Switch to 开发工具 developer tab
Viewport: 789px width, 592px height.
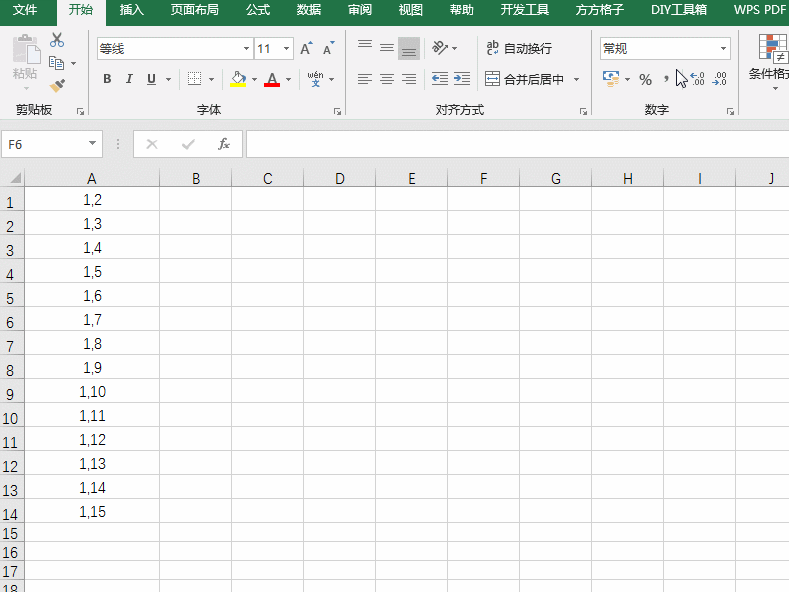[525, 10]
